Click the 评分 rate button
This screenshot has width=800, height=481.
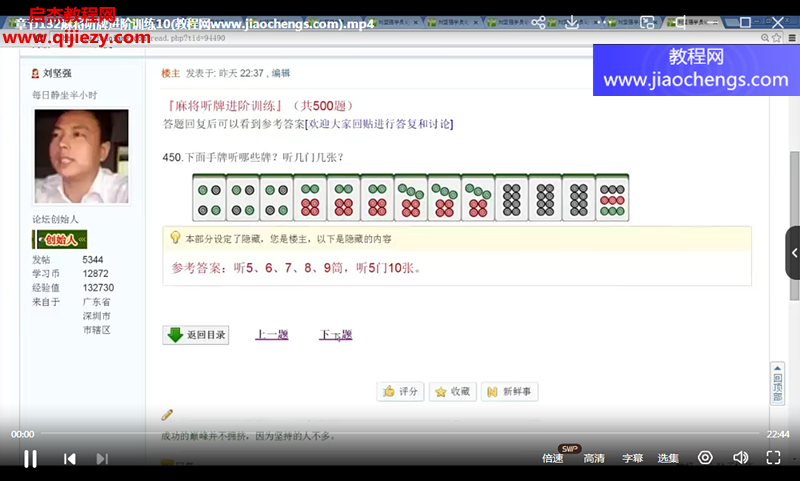[401, 391]
